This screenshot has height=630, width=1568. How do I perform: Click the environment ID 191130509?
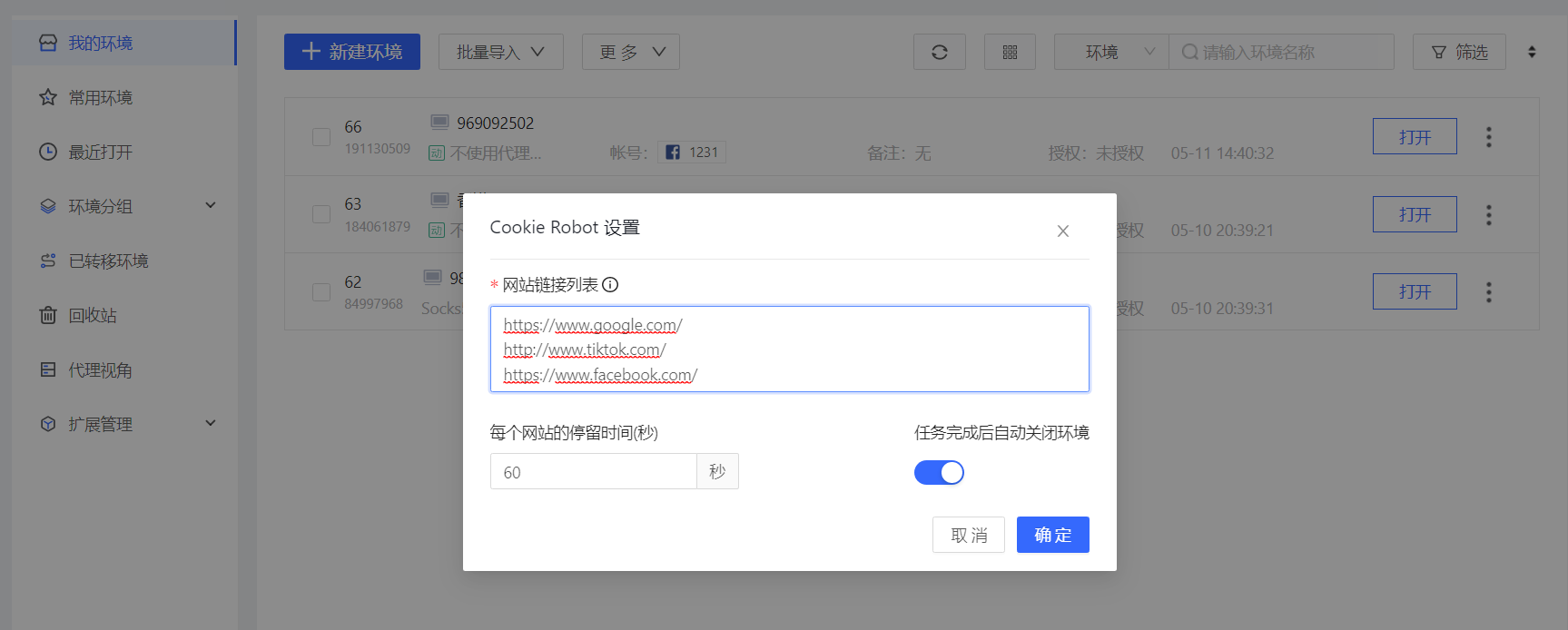click(378, 149)
